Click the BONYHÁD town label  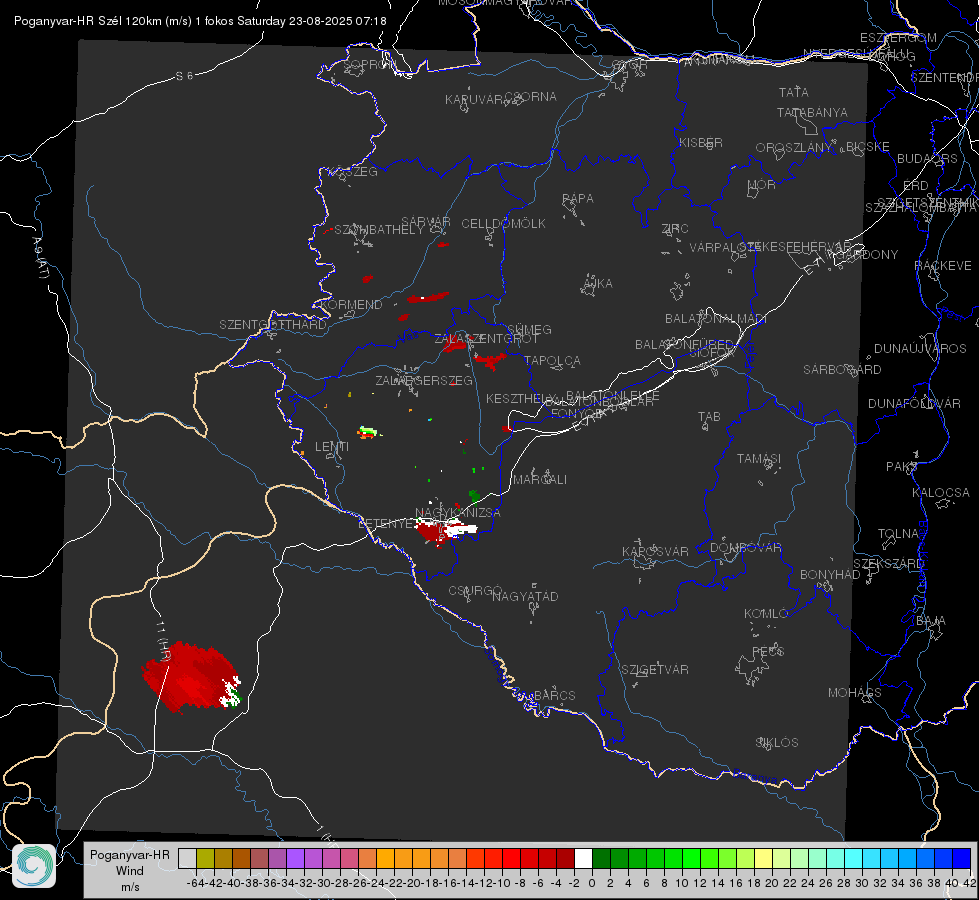click(830, 575)
